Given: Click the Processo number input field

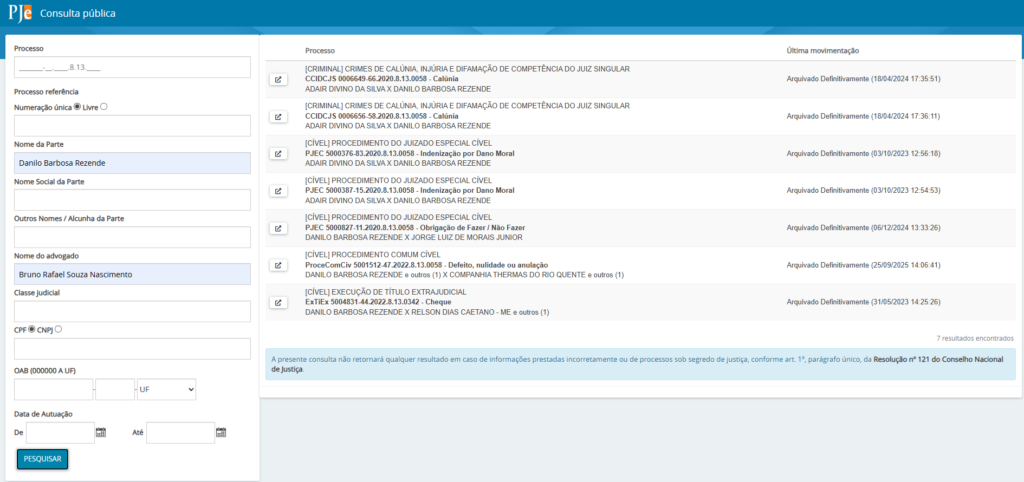Looking at the screenshot, I should tap(133, 67).
